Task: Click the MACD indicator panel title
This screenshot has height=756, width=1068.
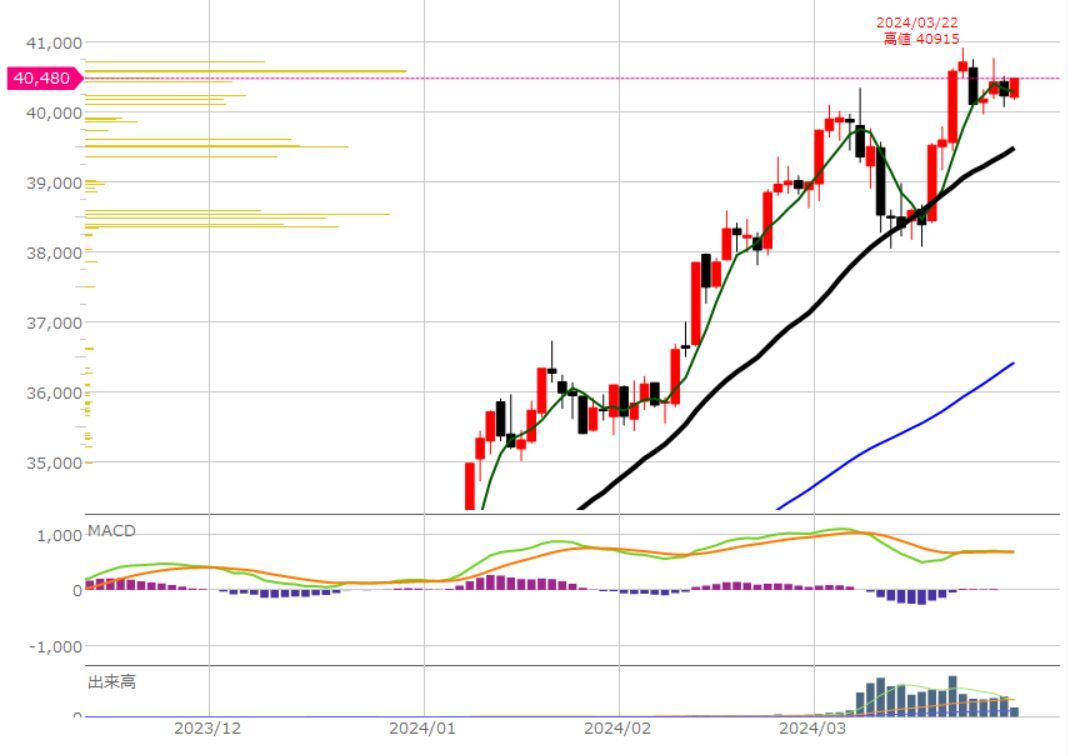Action: point(112,531)
